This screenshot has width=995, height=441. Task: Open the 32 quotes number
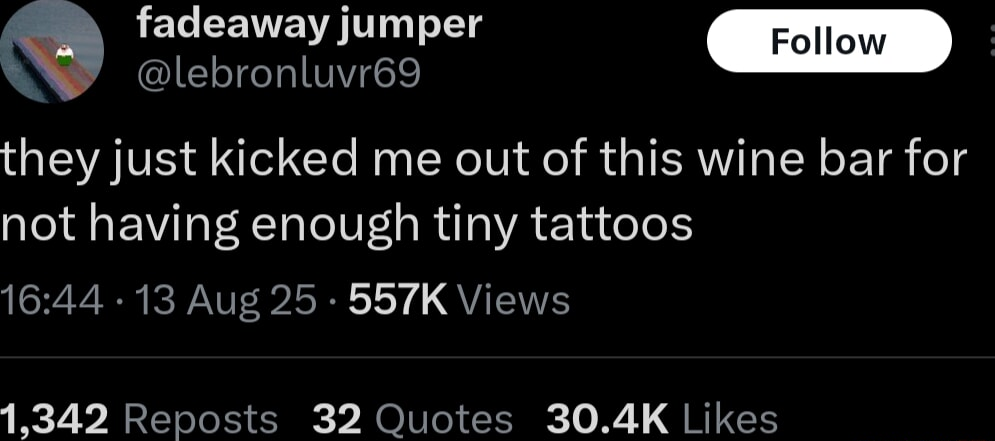(338, 419)
